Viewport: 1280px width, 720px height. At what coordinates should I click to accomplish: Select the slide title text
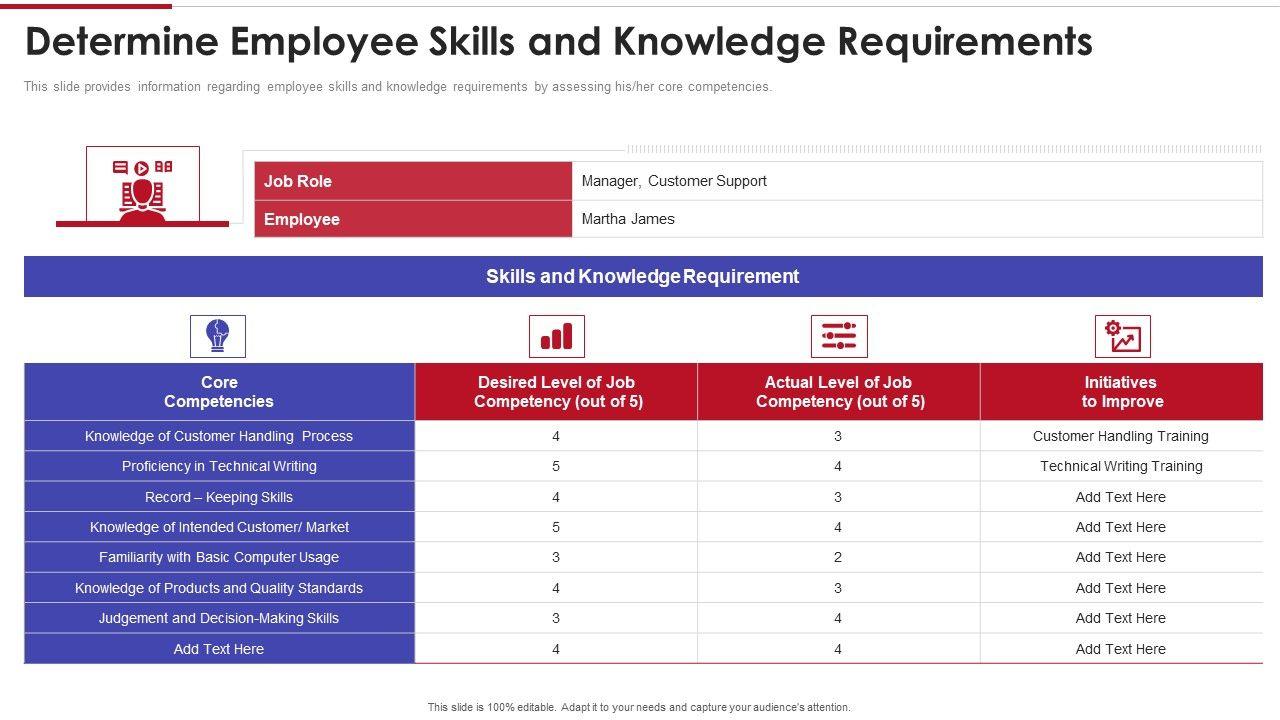point(558,42)
